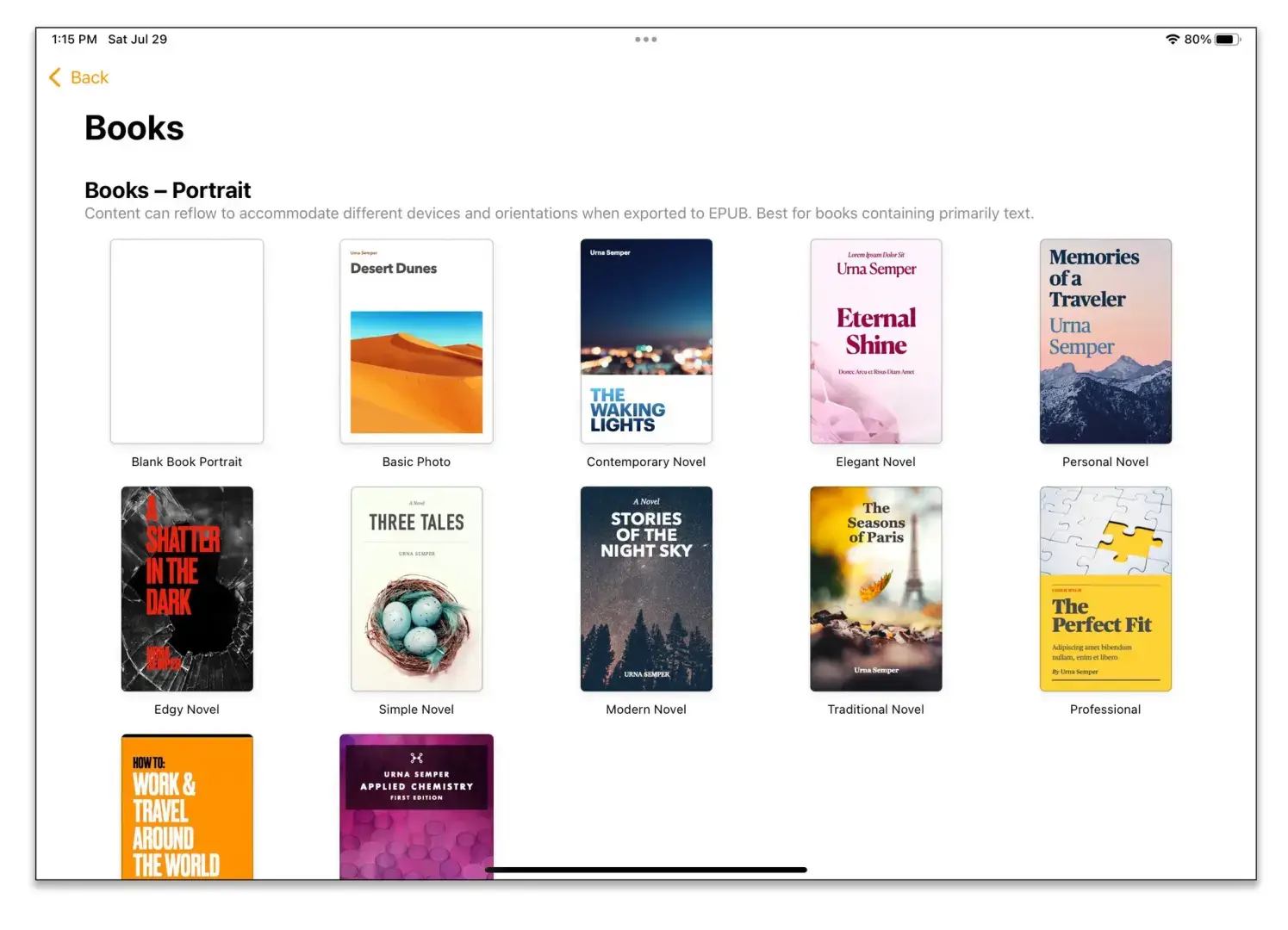
Task: Tap the Back chevron arrow
Action: coord(55,77)
